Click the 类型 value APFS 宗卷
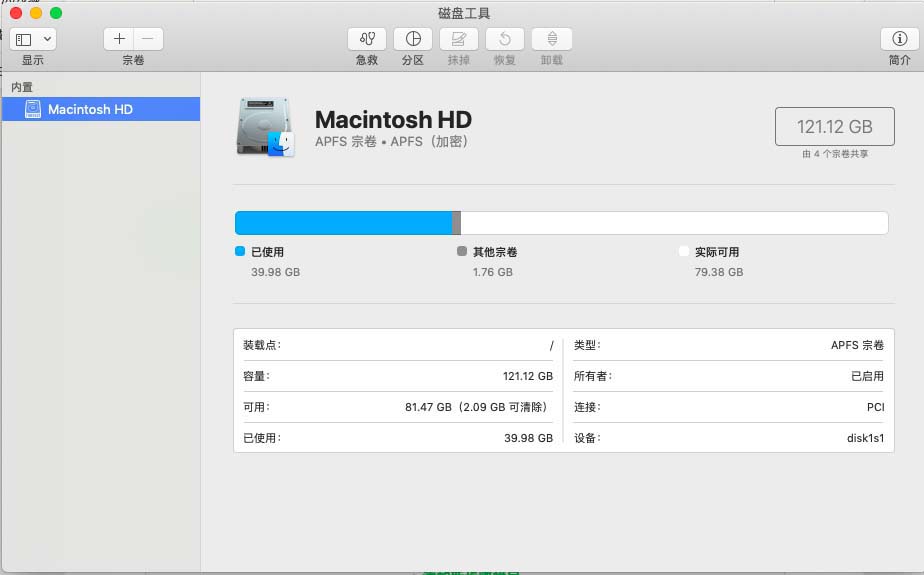The width and height of the screenshot is (924, 575). pos(857,345)
